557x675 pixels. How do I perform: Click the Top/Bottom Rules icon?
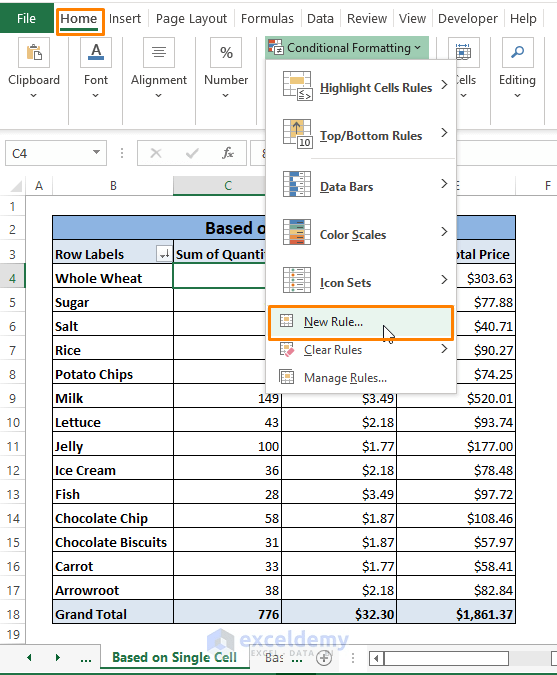297,134
